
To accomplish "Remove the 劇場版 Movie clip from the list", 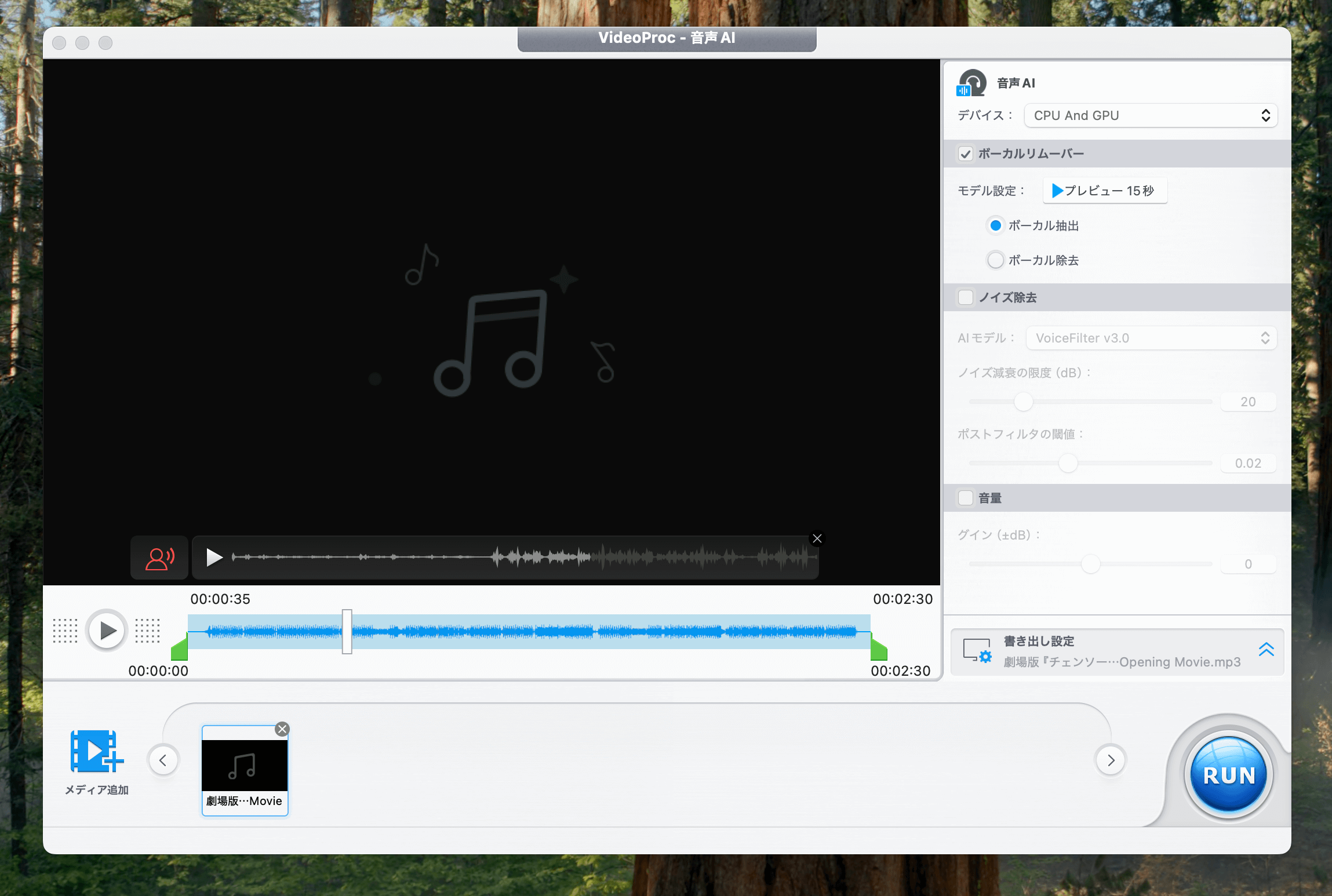I will (282, 729).
